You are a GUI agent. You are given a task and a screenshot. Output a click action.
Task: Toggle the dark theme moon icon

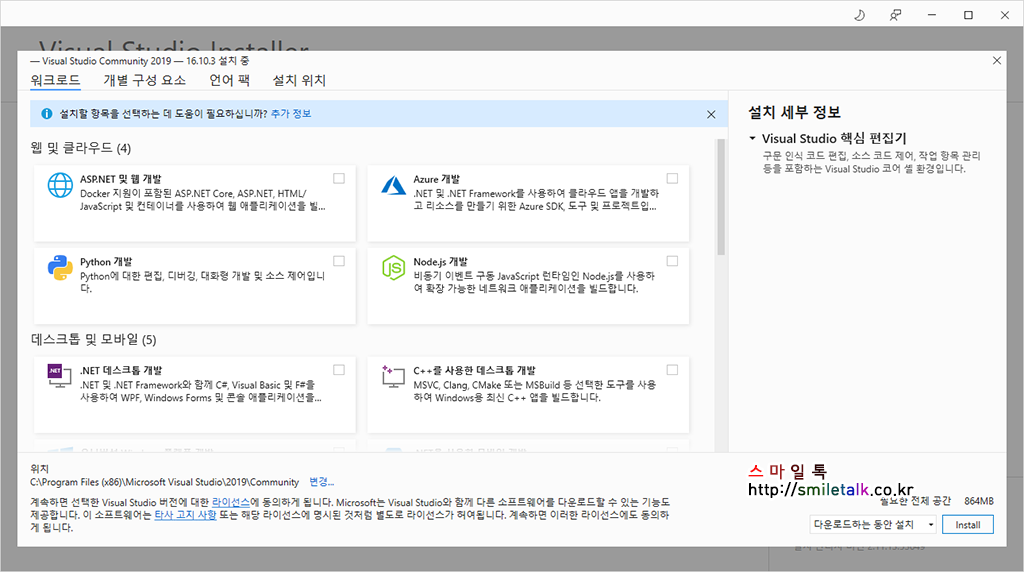tap(859, 15)
